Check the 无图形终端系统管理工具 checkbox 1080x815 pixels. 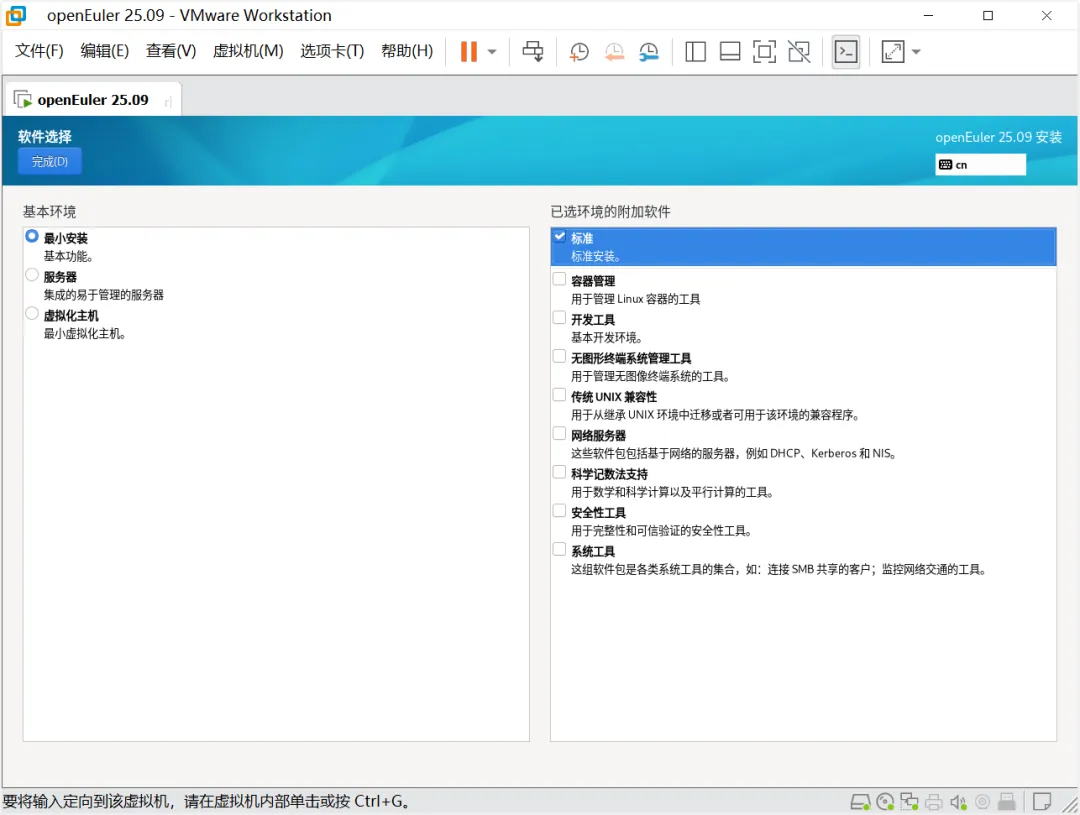559,356
